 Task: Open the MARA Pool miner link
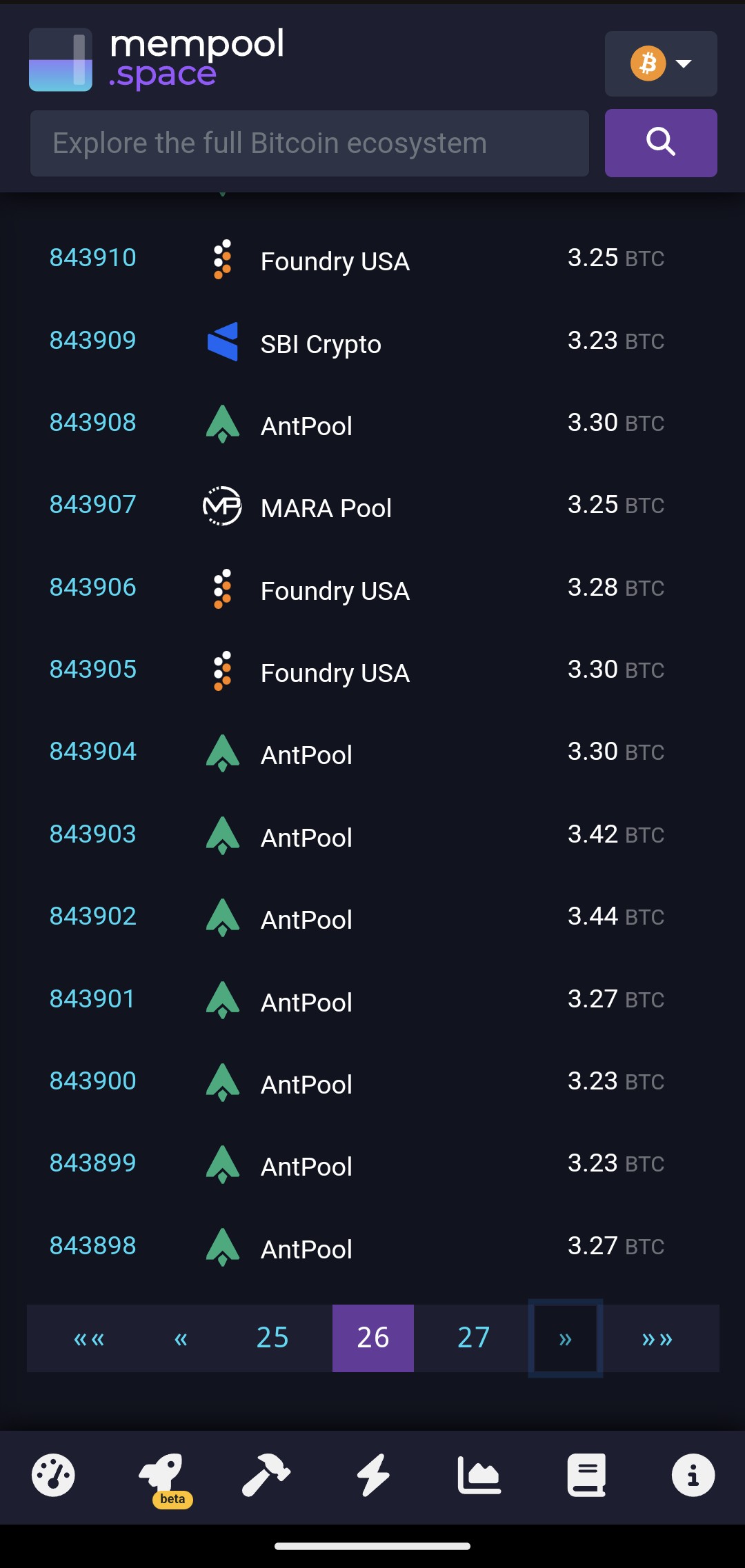(x=326, y=508)
